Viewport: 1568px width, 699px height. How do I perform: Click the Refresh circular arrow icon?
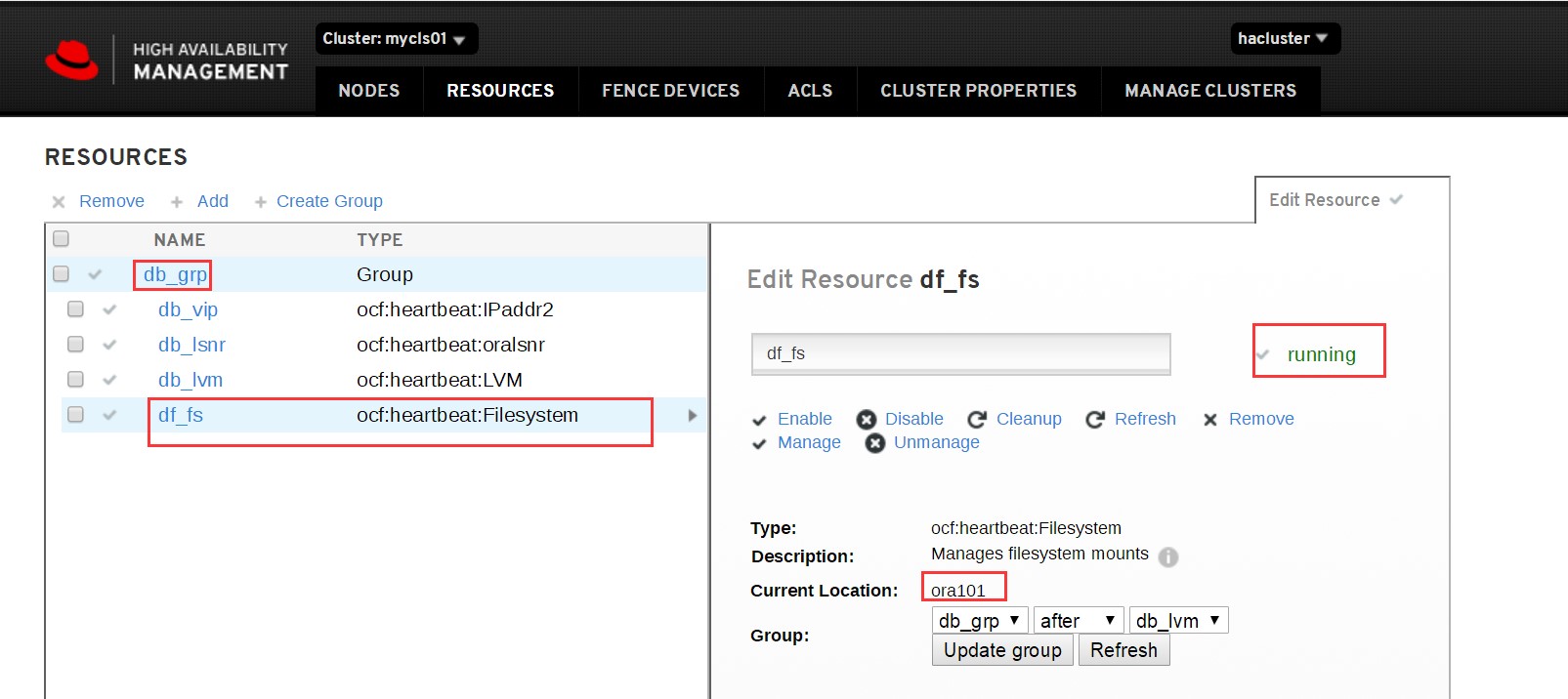[1095, 420]
